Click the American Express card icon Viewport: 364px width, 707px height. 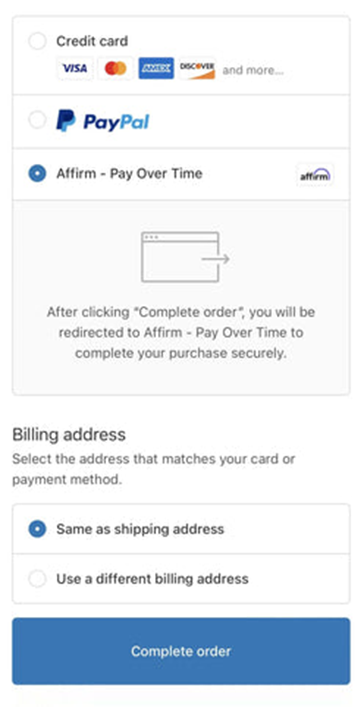tap(156, 69)
